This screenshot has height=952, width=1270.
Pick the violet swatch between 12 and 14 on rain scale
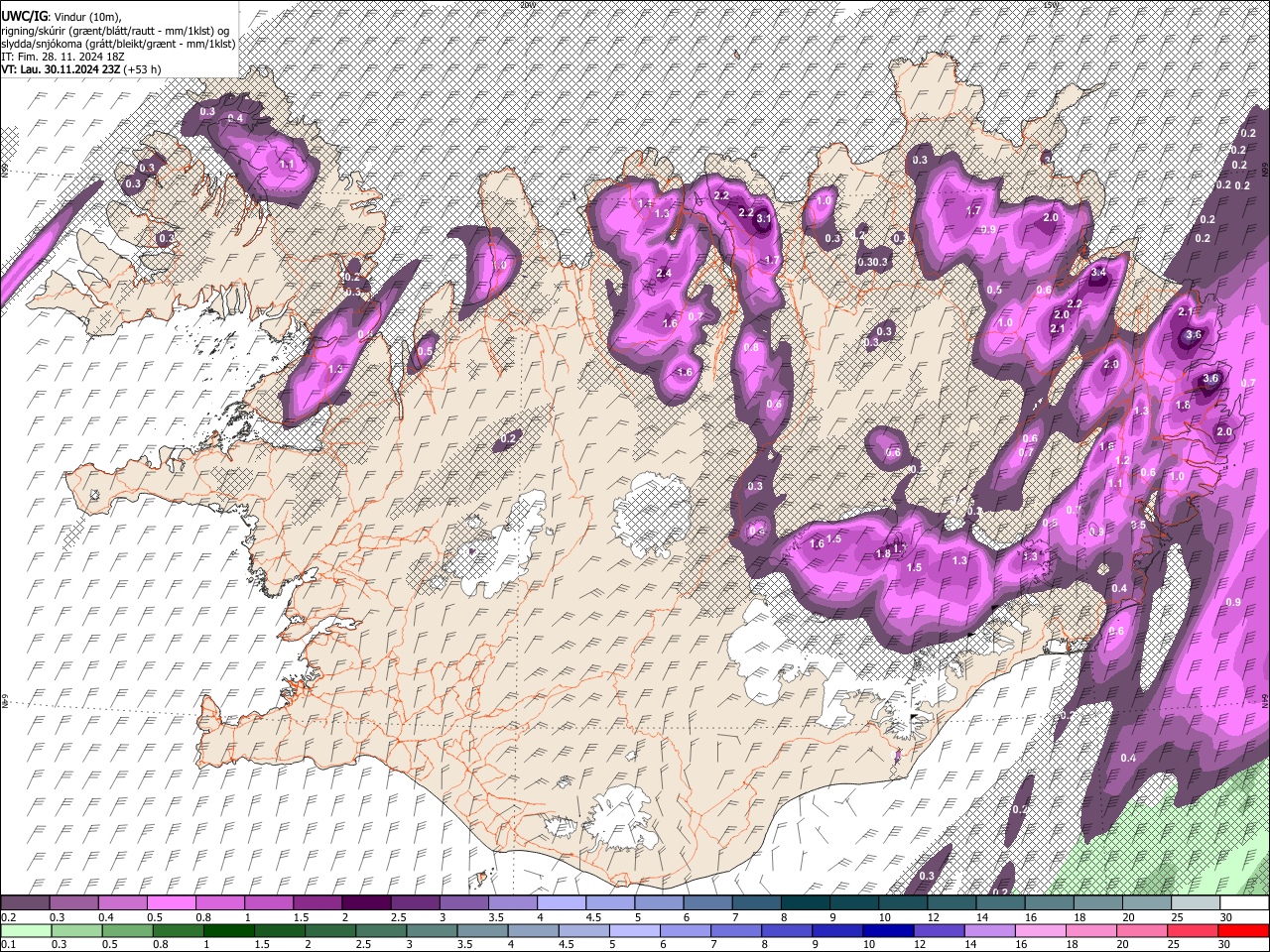(940, 930)
